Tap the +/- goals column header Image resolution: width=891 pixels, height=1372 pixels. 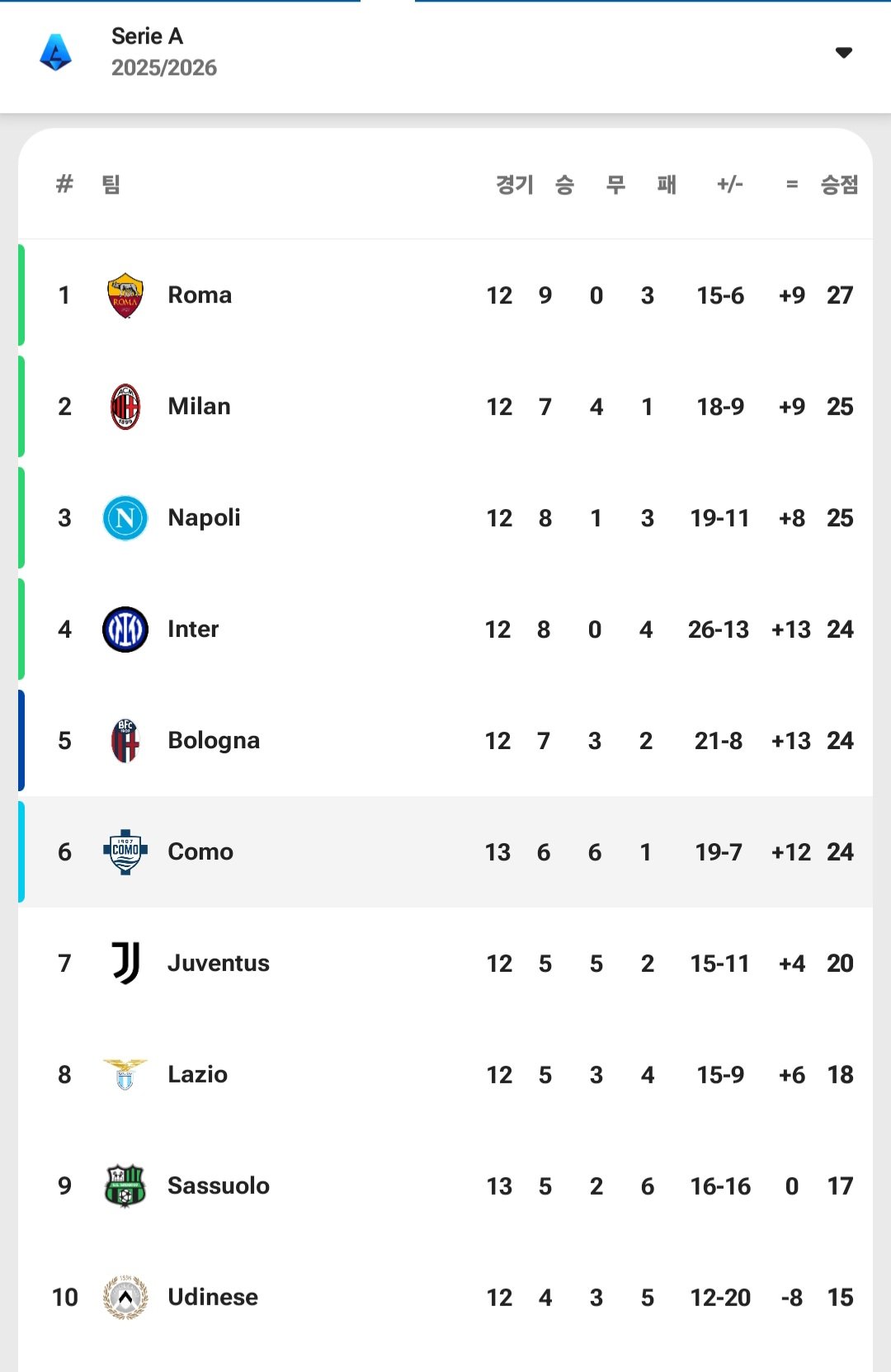point(730,185)
